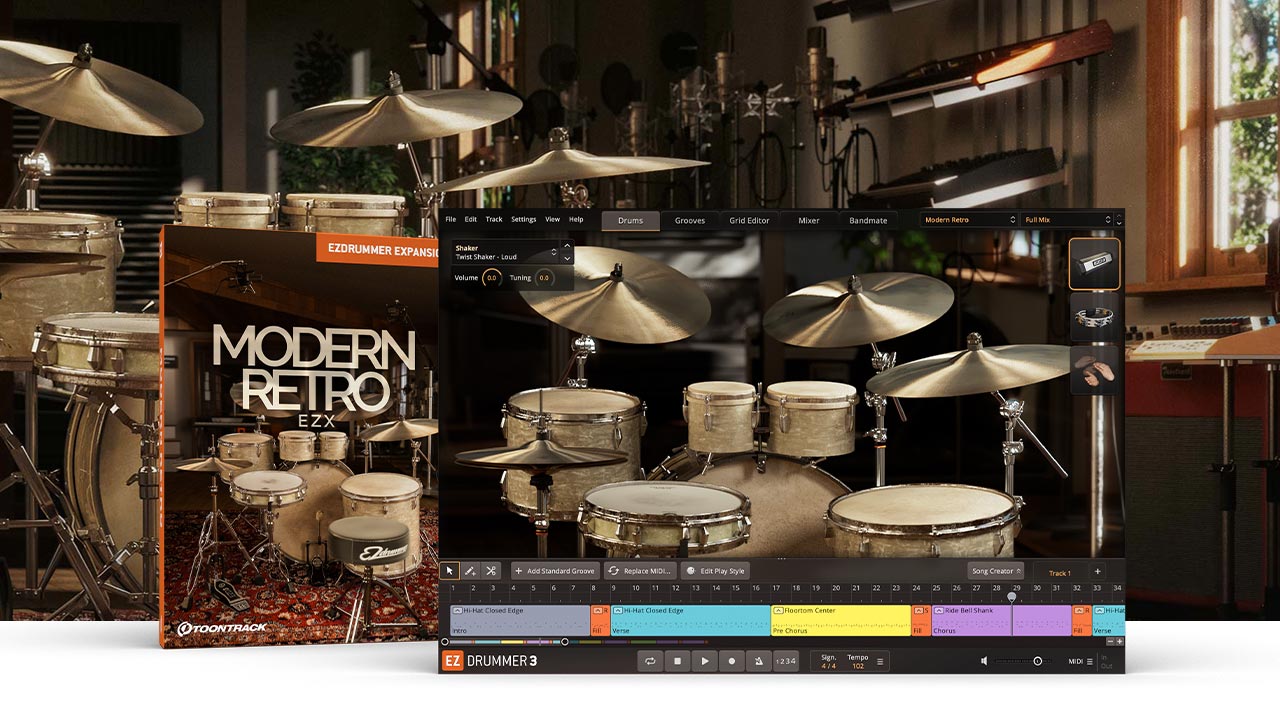The height and width of the screenshot is (720, 1280).
Task: Open the Modern Retro library dropdown
Action: pyautogui.click(x=968, y=220)
